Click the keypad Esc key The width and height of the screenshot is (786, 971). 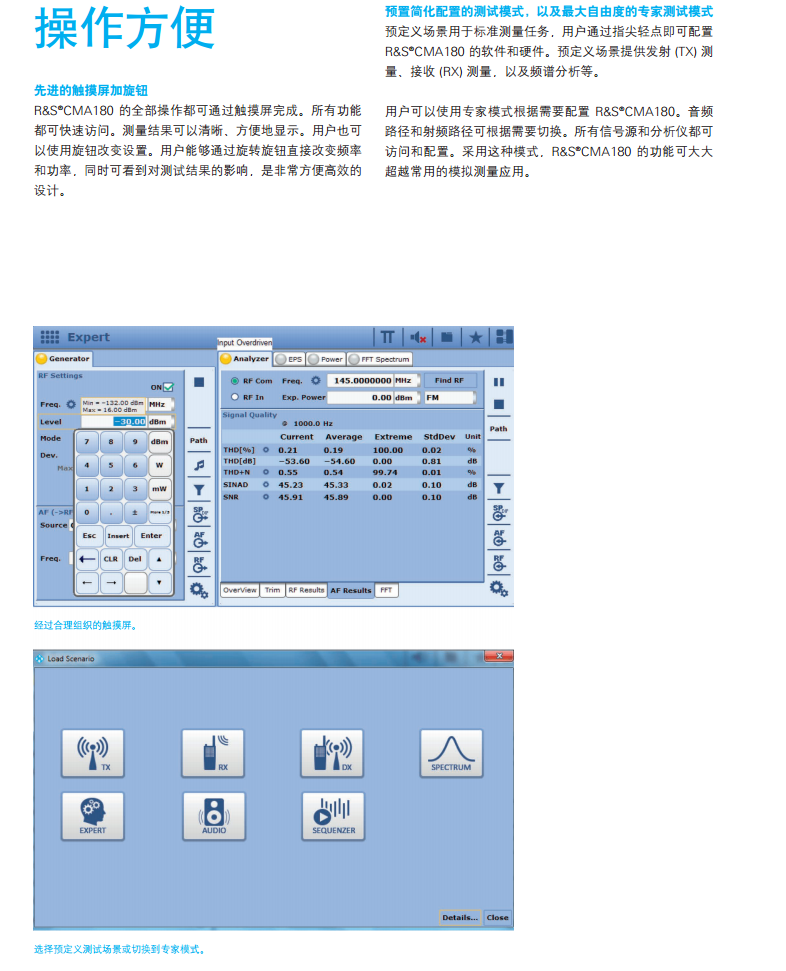coord(89,536)
